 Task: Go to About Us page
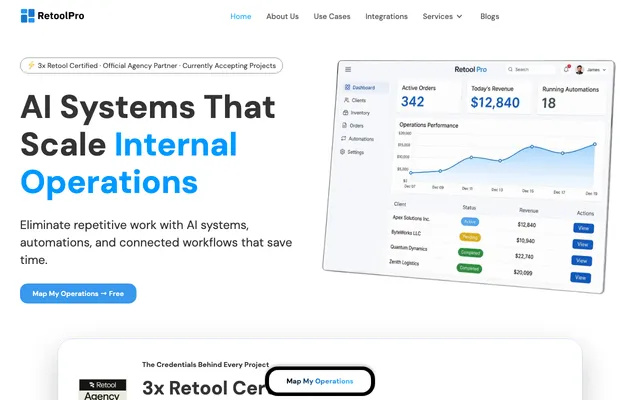[x=282, y=16]
